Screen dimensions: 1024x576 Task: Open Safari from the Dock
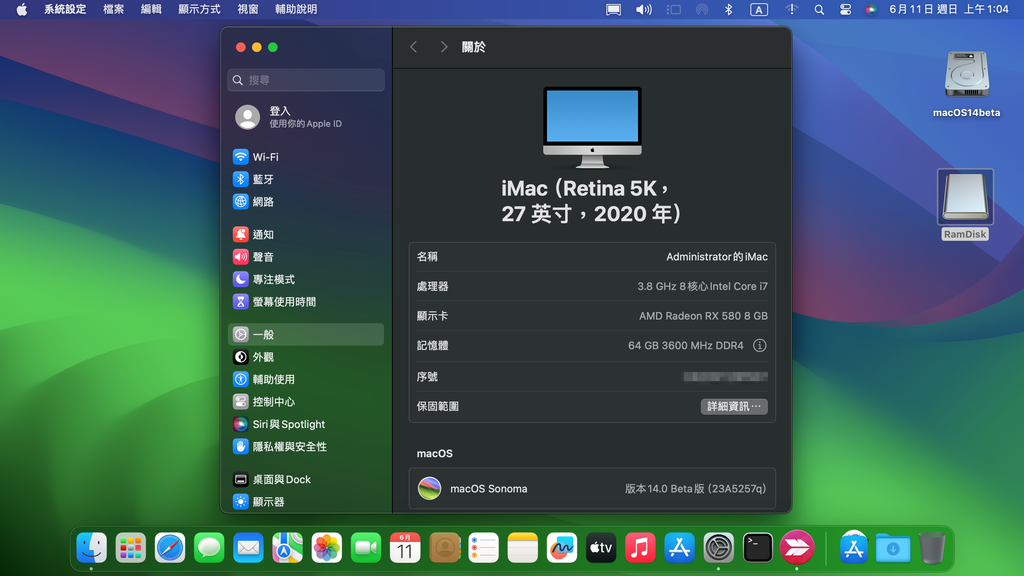[170, 548]
